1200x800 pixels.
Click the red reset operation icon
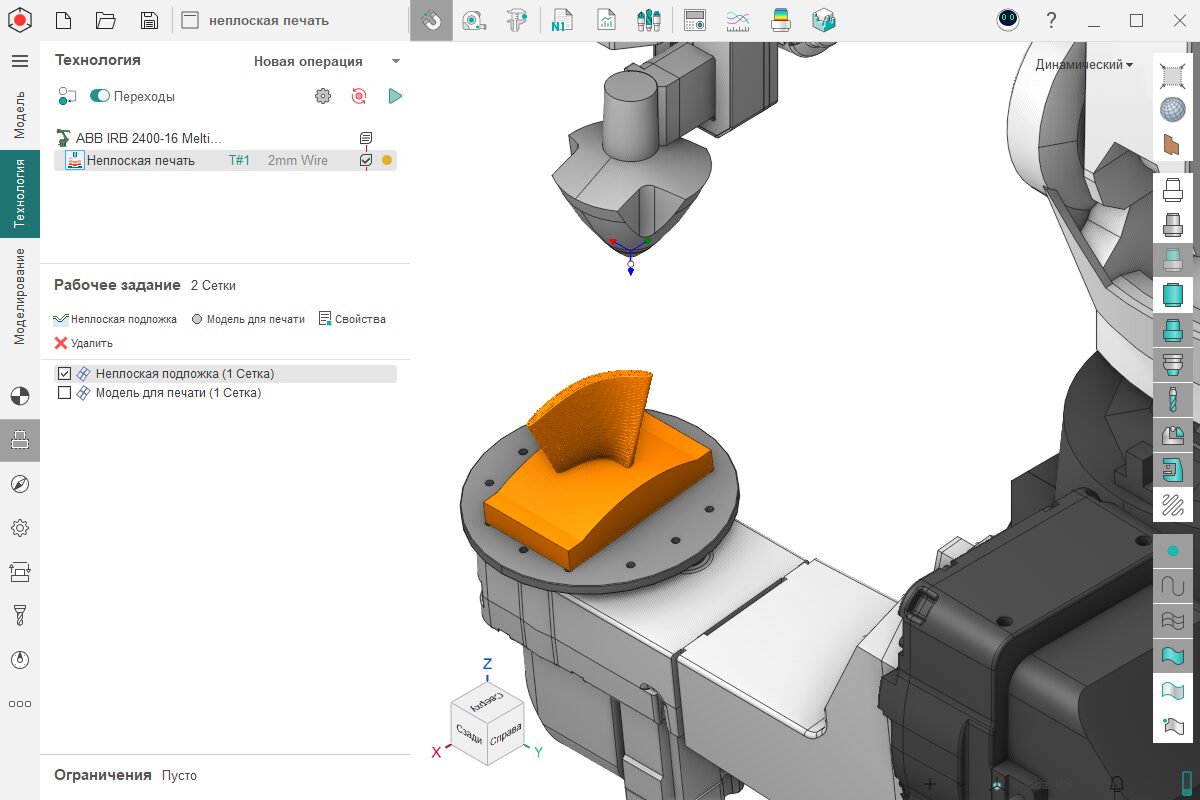coord(358,96)
